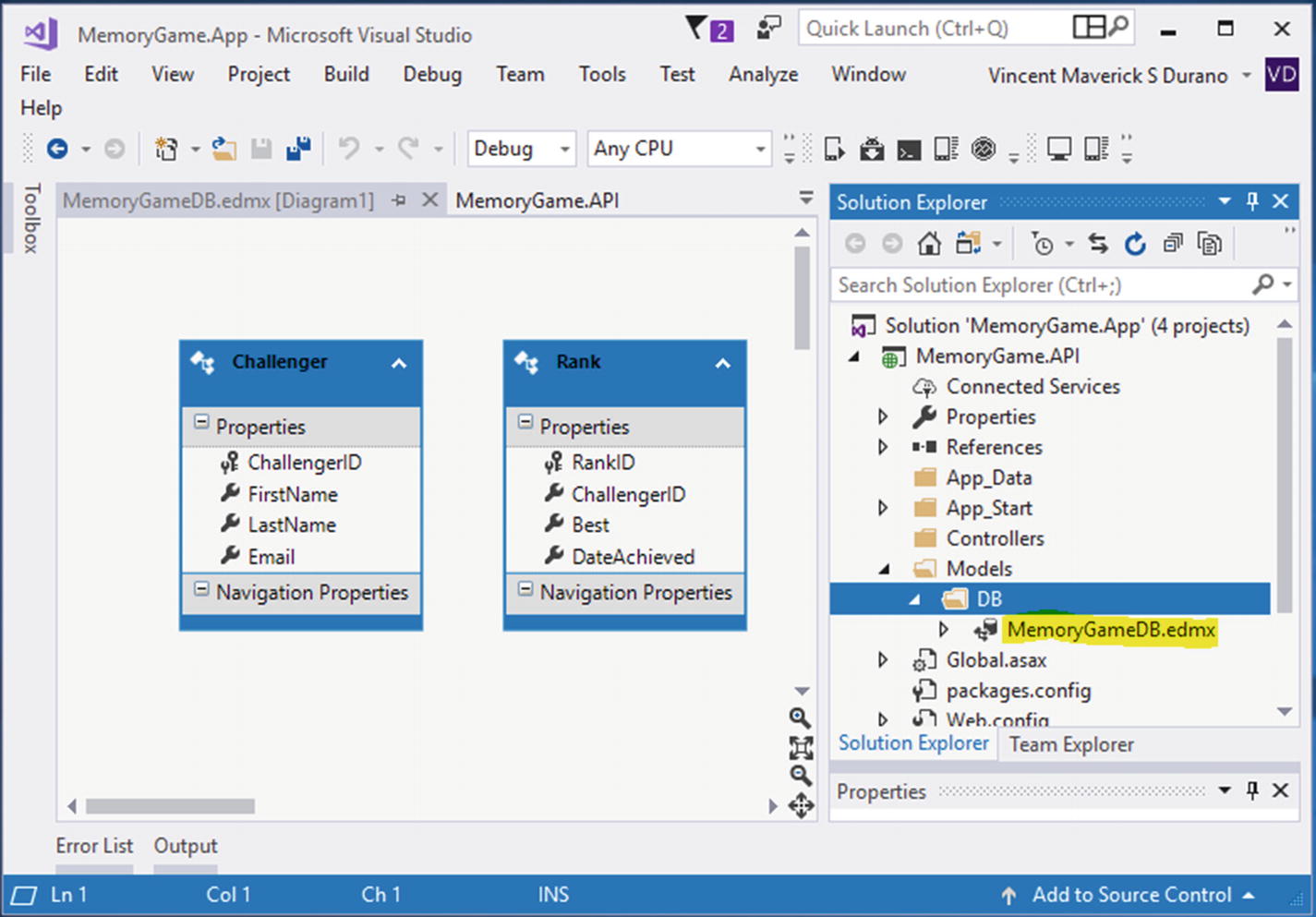Open the Output tab
This screenshot has height=917, width=1316.
click(186, 846)
